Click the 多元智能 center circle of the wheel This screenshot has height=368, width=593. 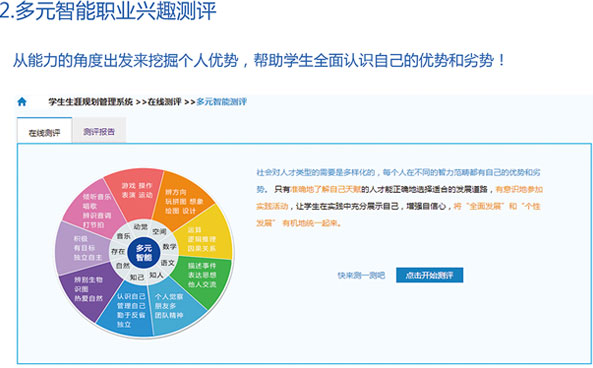(144, 253)
